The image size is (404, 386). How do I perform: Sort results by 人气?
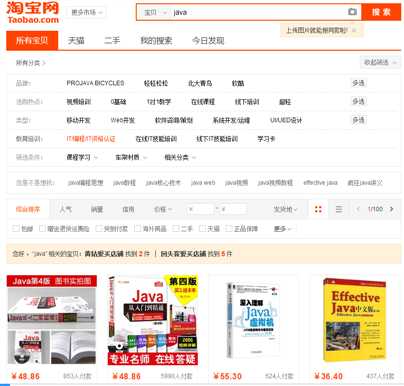(66, 209)
